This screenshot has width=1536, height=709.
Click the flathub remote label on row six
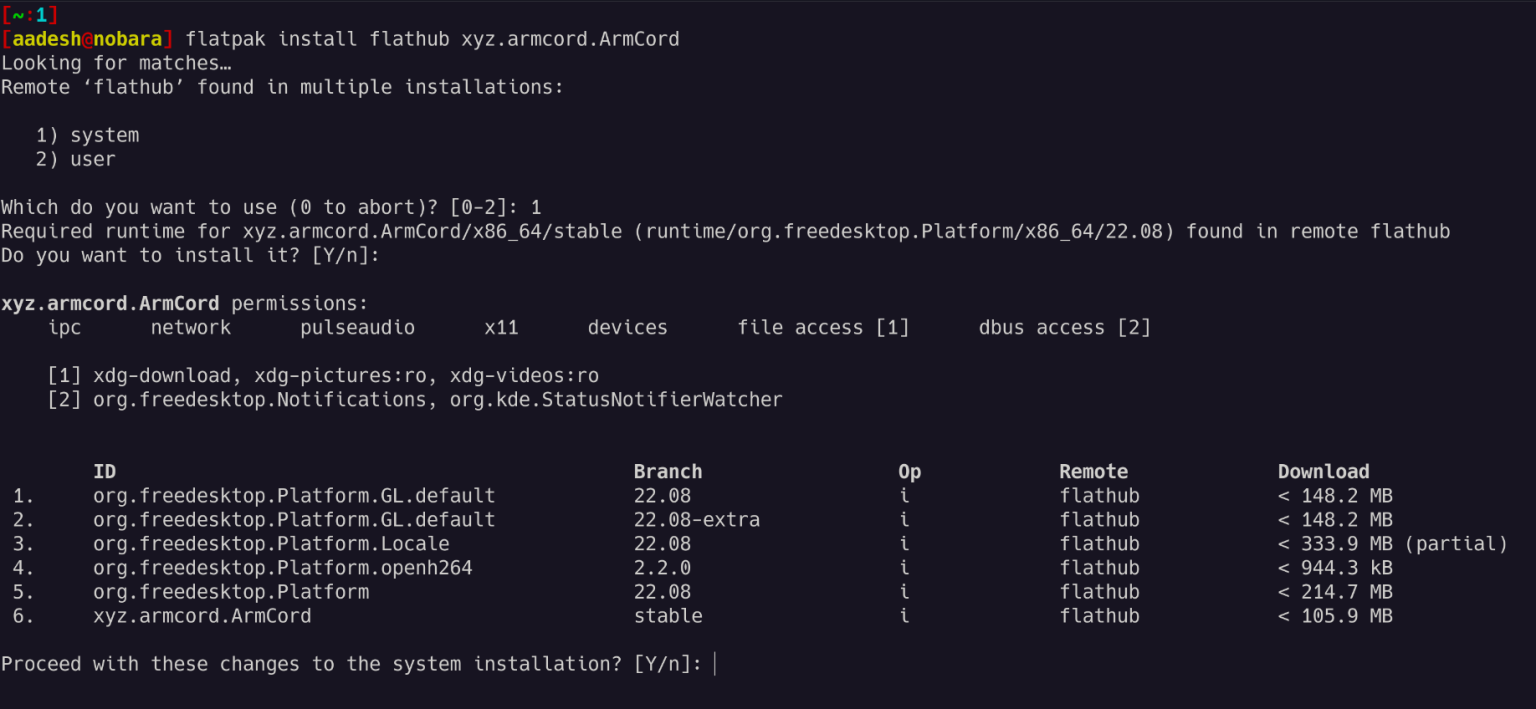pos(1099,615)
